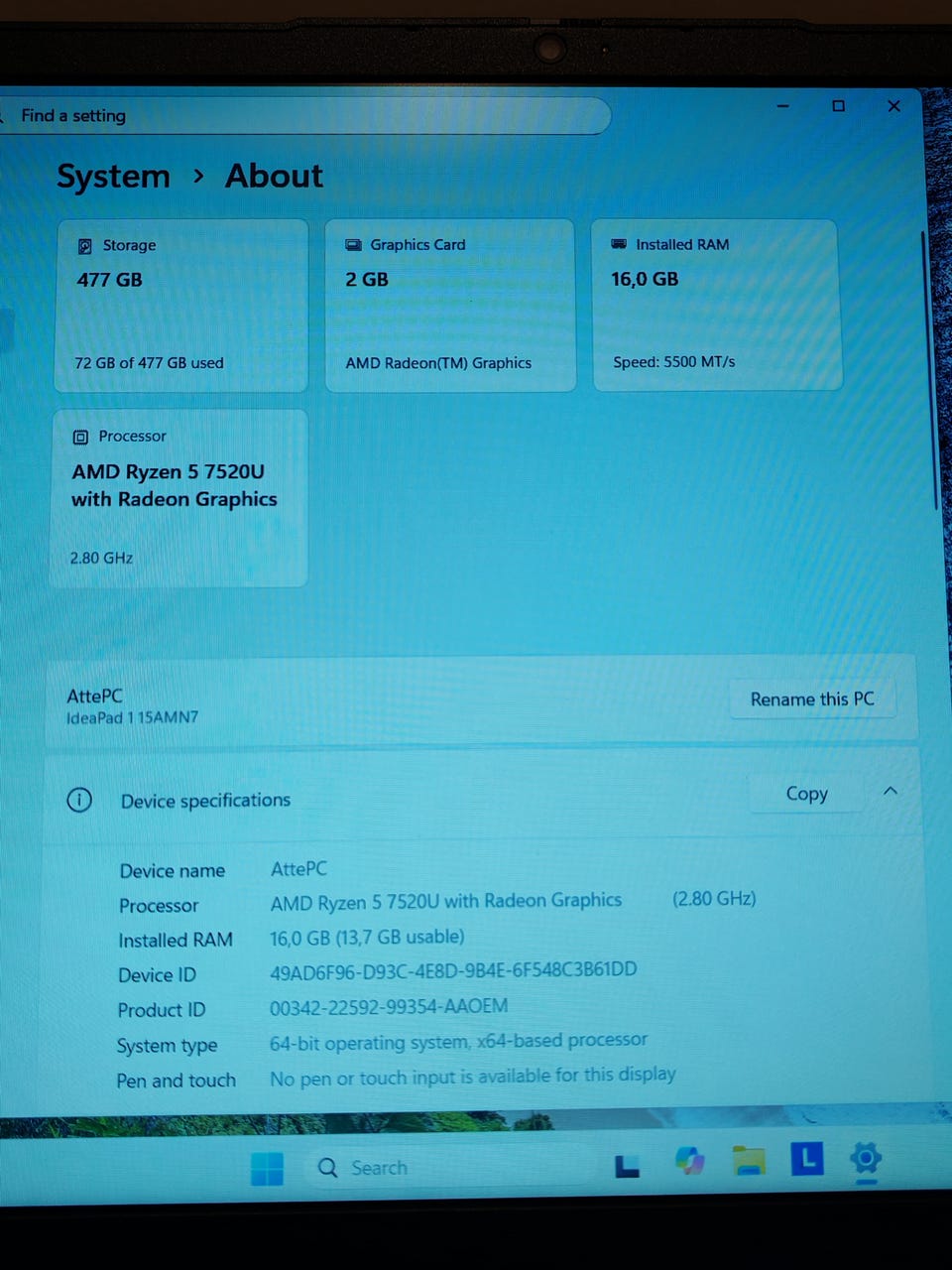Click Rename this PC button
The image size is (952, 1270).
click(812, 698)
